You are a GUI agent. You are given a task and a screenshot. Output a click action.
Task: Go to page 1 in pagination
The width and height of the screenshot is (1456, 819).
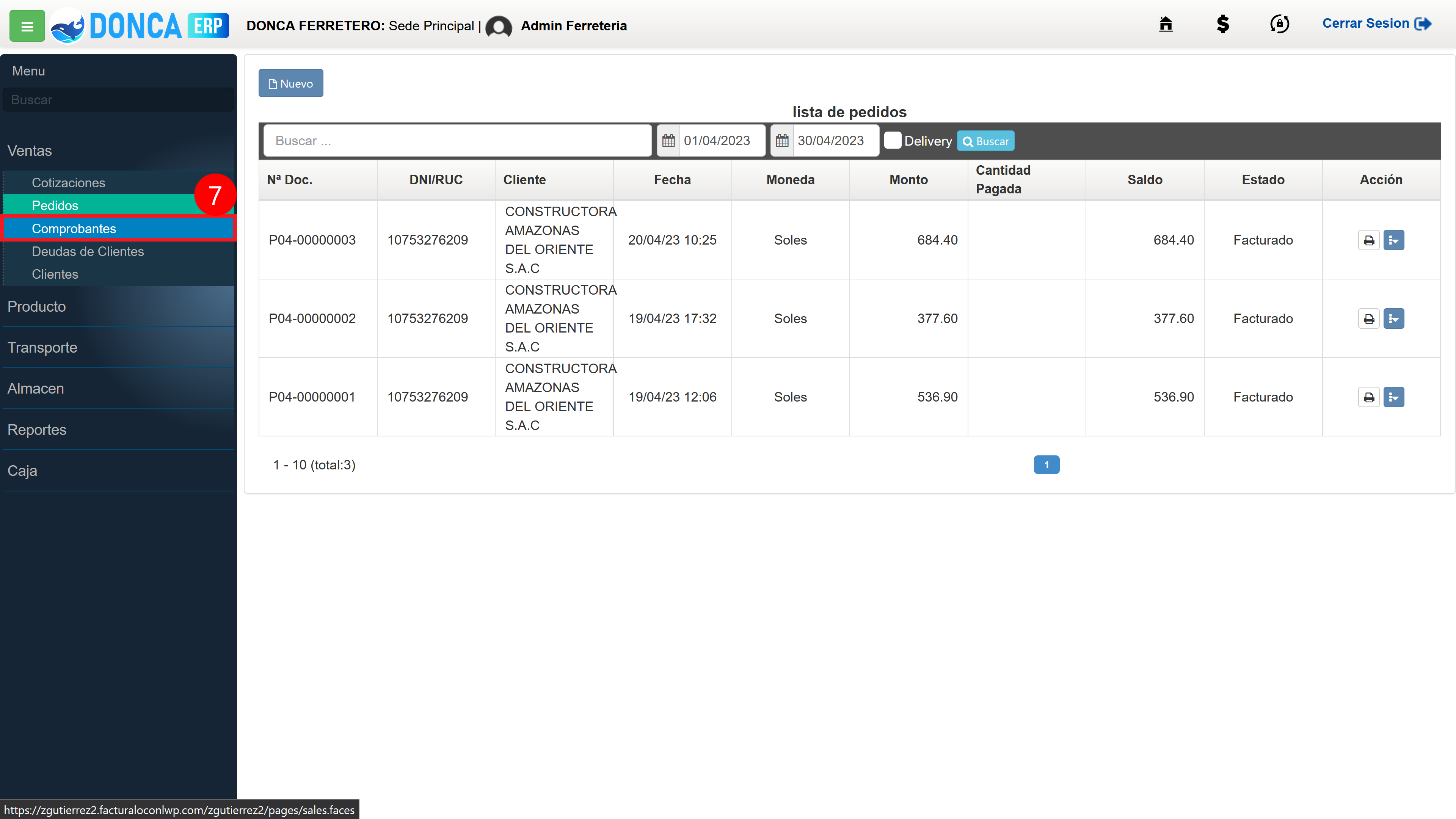pos(1046,464)
